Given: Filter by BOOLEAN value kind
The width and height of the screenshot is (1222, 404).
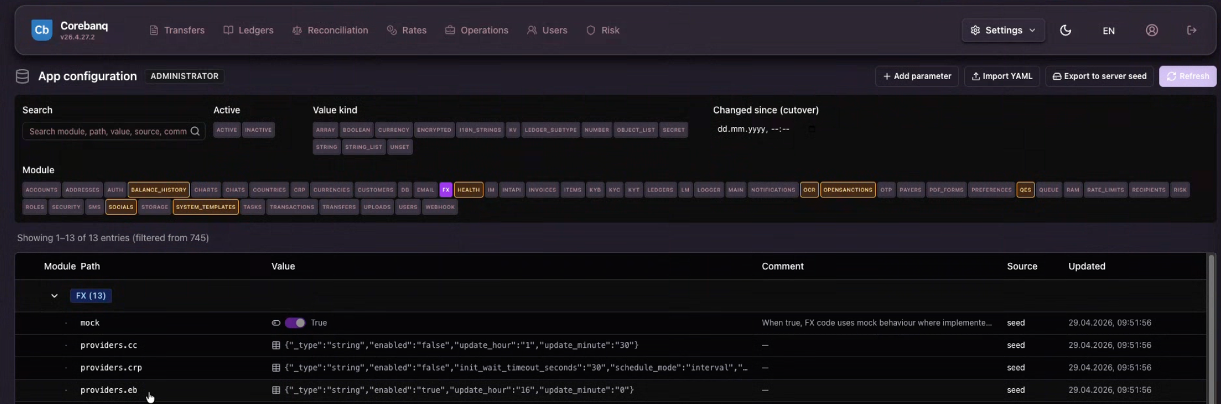Looking at the screenshot, I should [356, 130].
